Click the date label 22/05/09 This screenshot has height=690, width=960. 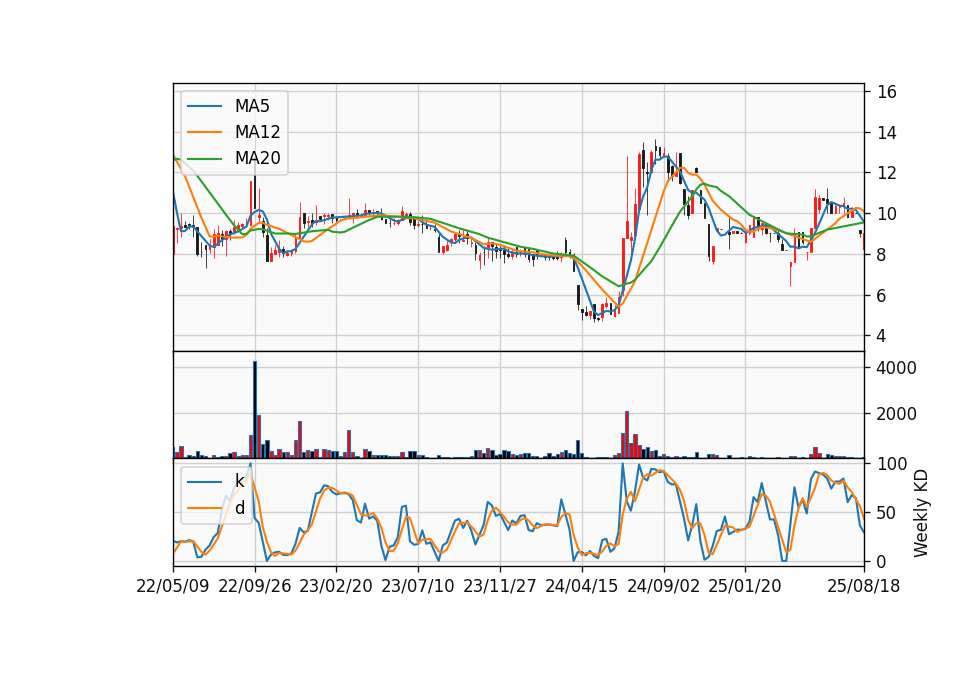pyautogui.click(x=173, y=586)
